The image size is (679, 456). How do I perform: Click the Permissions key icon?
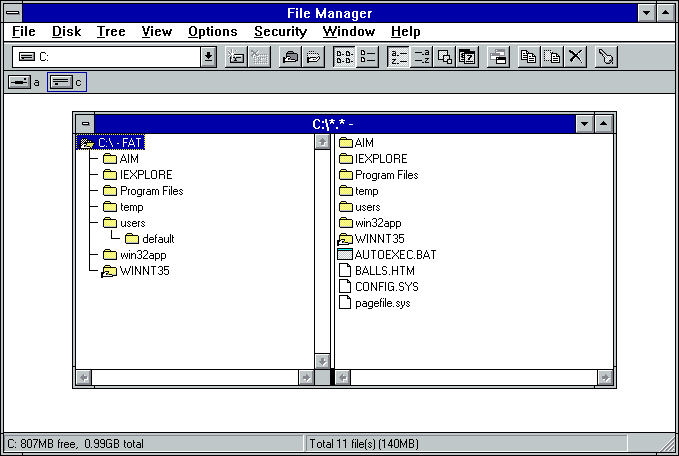click(605, 57)
